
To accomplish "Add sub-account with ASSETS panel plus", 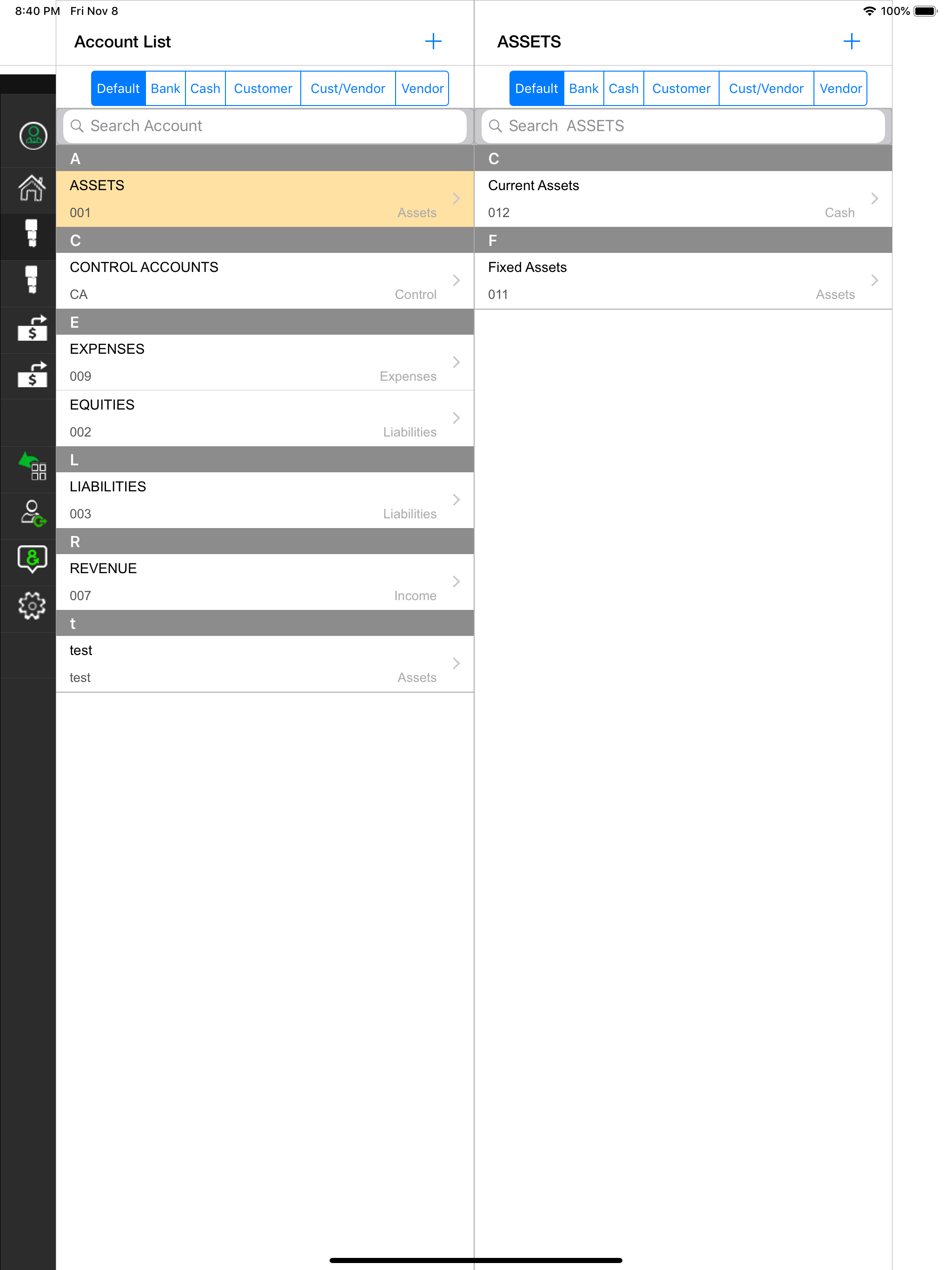I will click(852, 41).
